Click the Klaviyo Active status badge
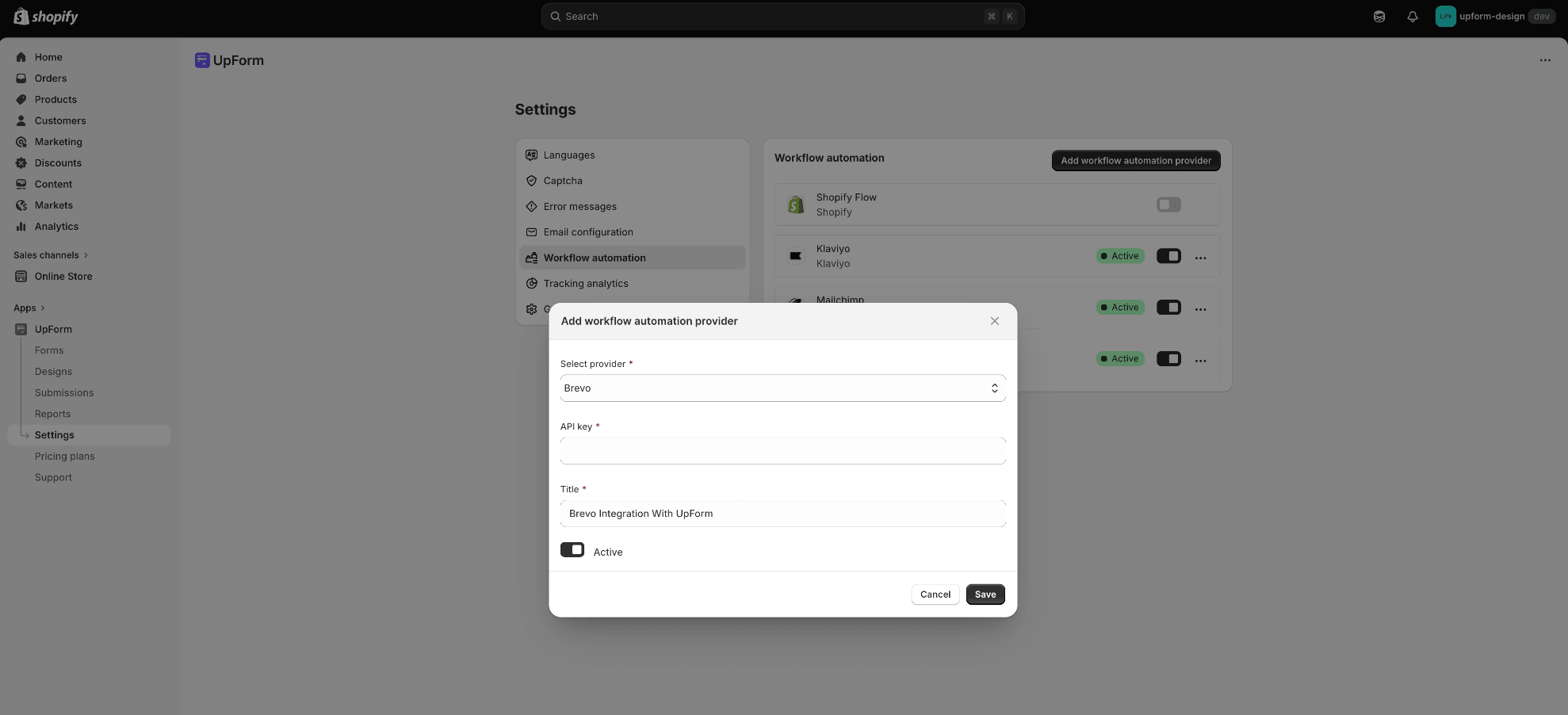 [1120, 256]
